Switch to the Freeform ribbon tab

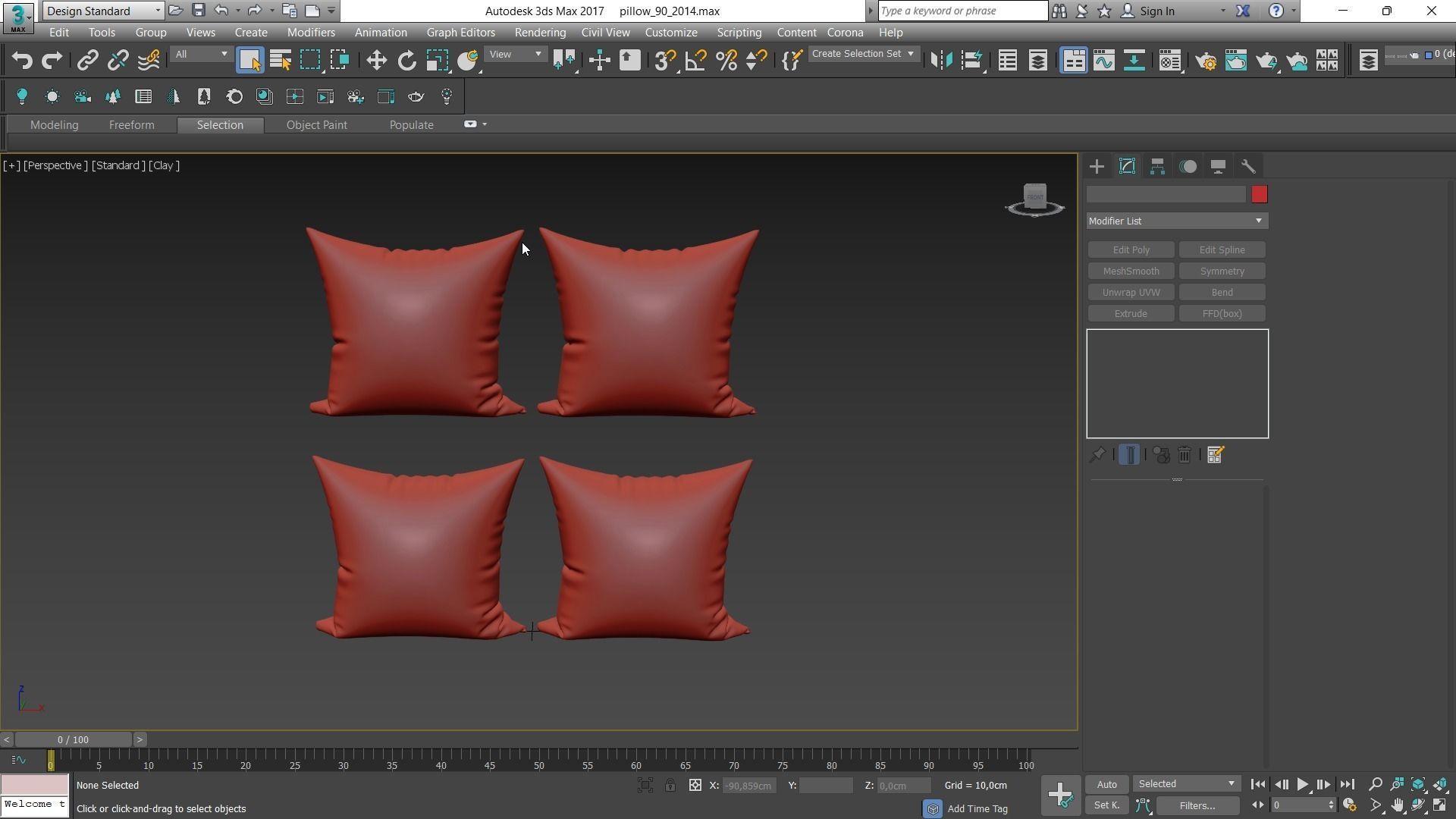tap(131, 125)
